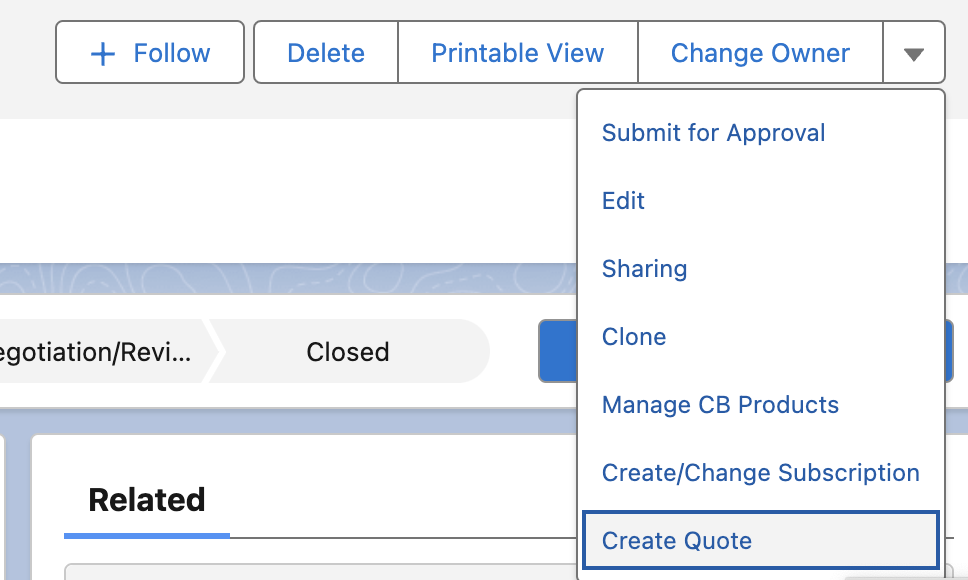
Task: Switch to the Related tab
Action: coord(146,499)
